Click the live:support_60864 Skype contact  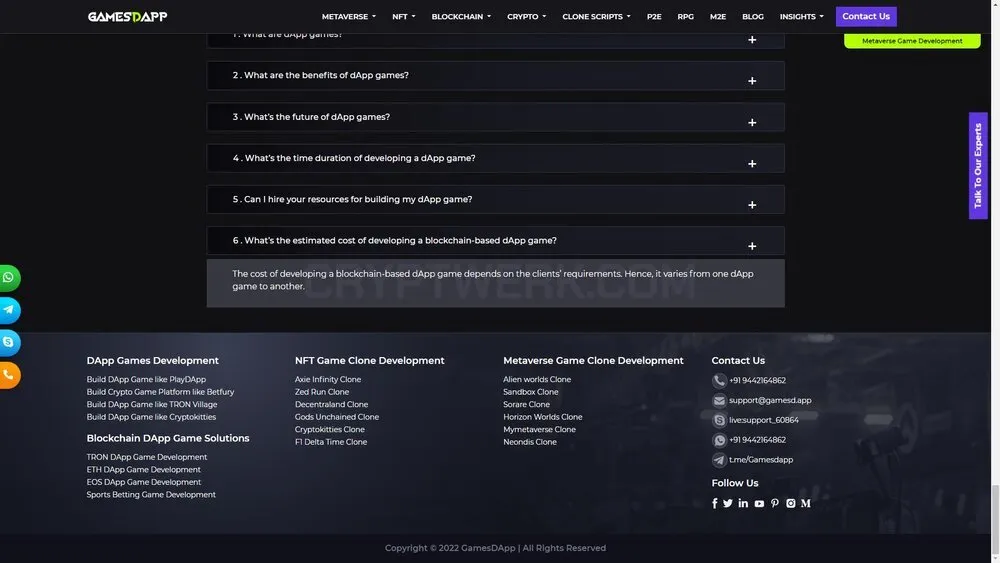click(x=764, y=420)
